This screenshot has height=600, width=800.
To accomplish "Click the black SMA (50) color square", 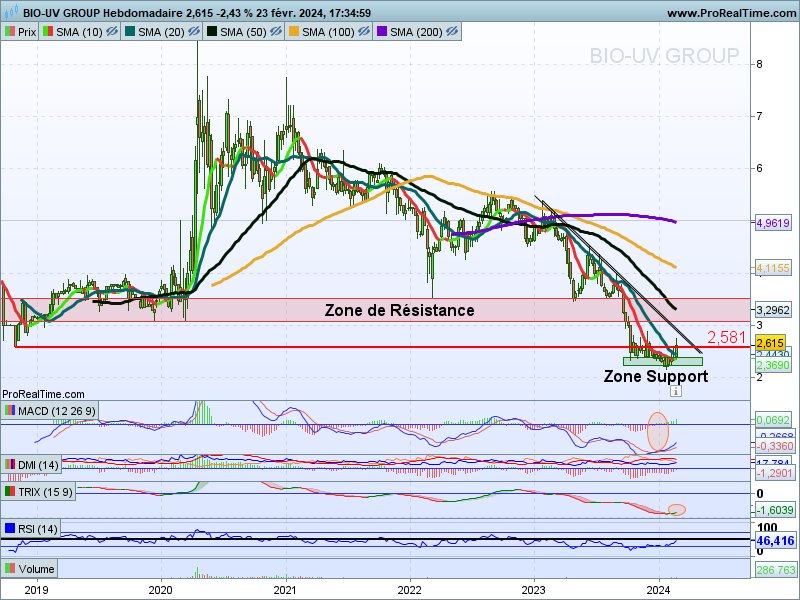I will (212, 32).
